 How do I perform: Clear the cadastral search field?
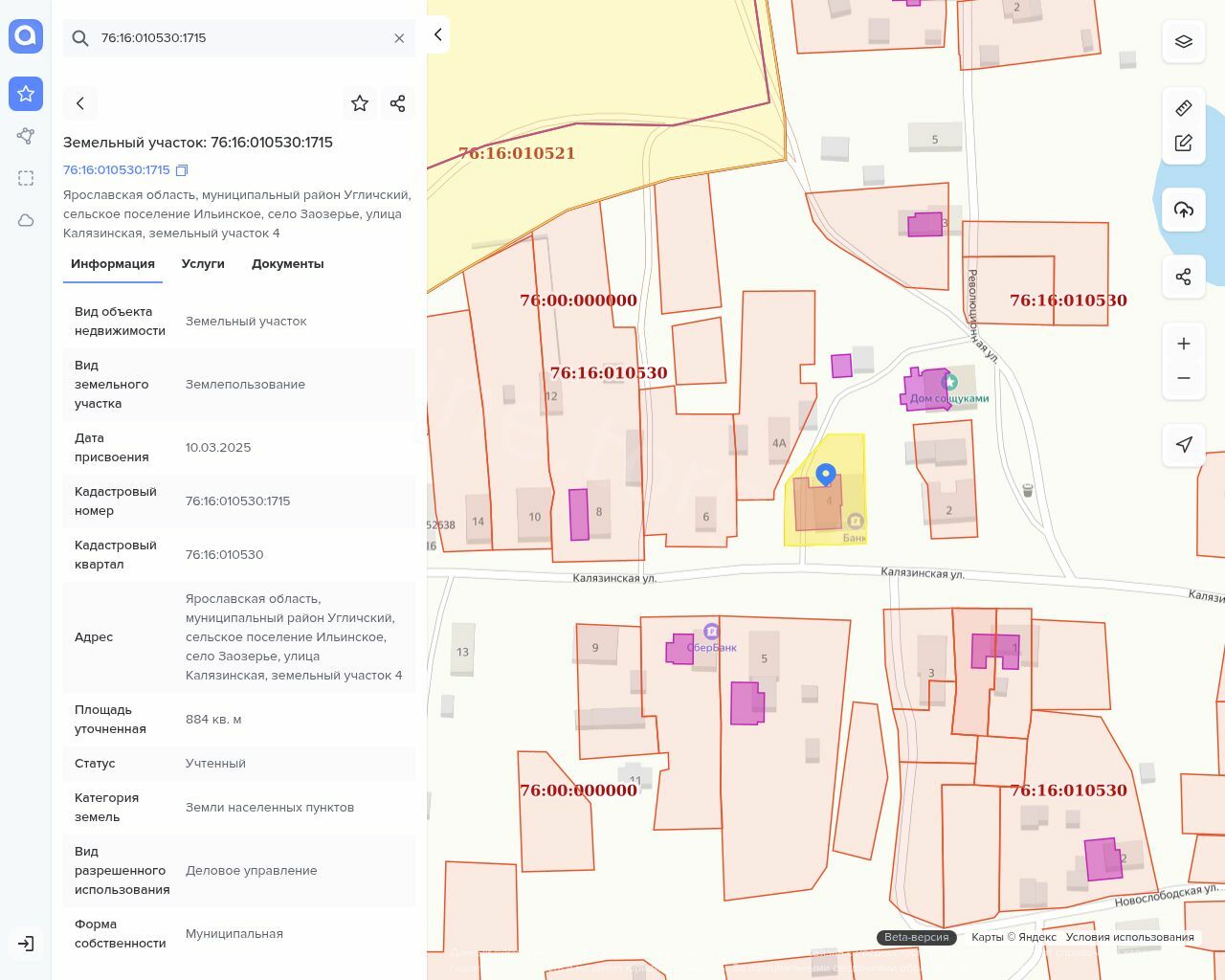[x=399, y=38]
